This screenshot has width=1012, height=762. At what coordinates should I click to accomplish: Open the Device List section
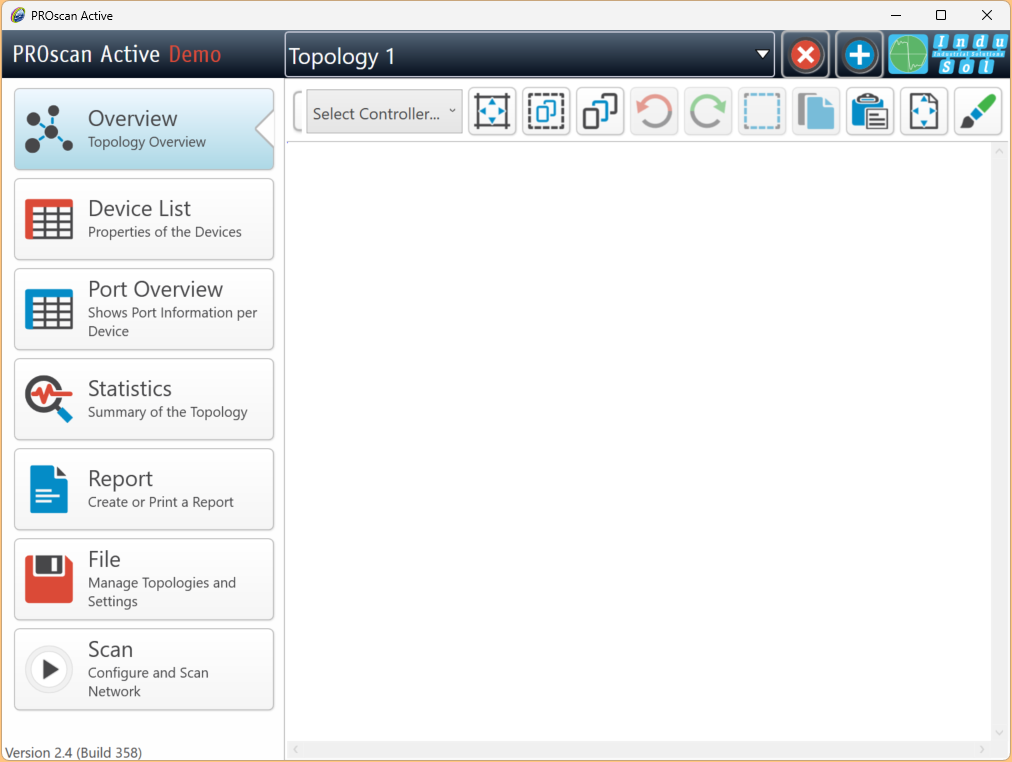point(144,219)
